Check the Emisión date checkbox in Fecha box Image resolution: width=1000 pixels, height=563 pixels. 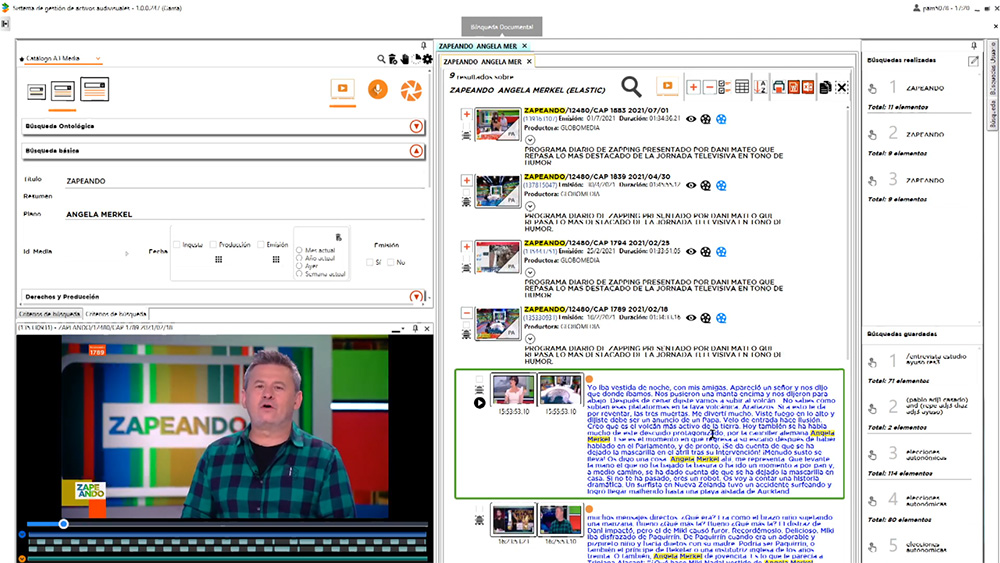pos(261,245)
